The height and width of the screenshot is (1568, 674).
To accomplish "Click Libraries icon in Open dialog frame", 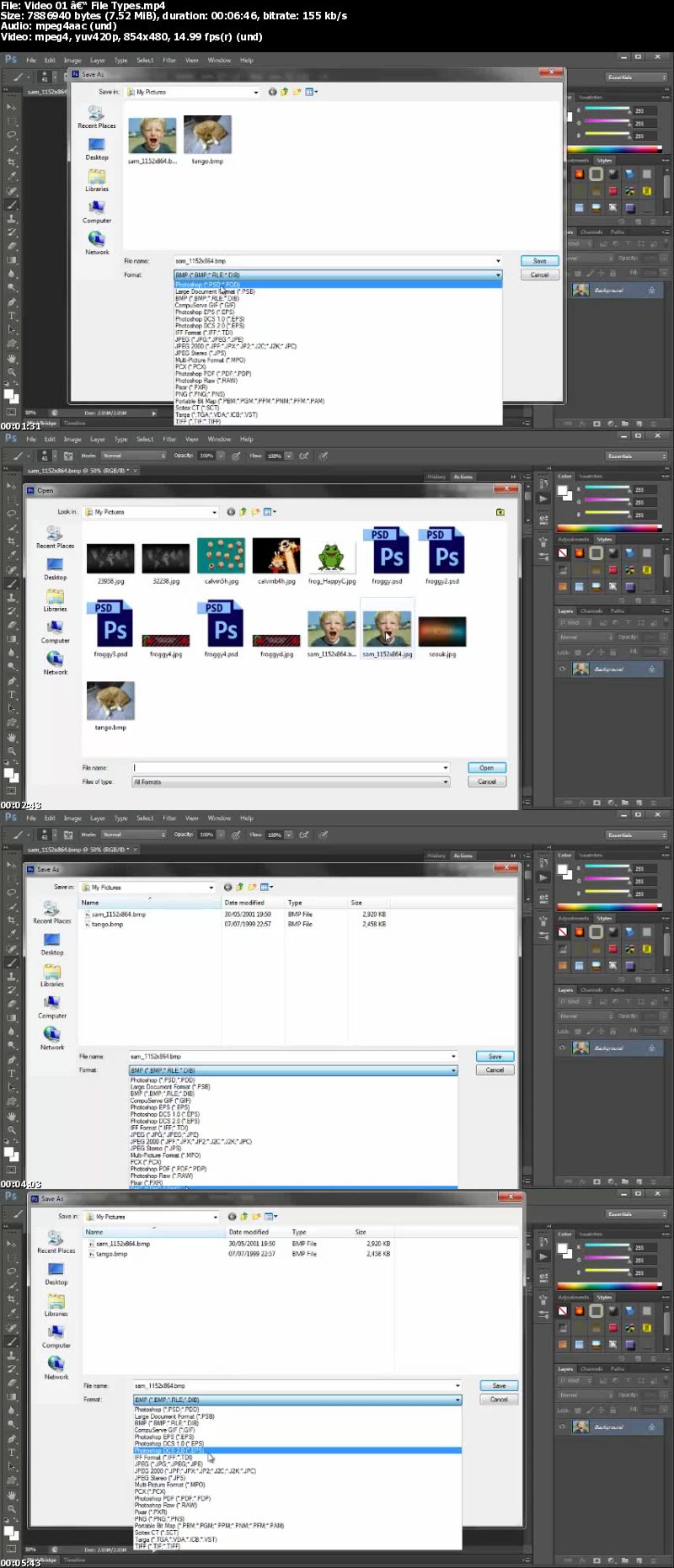I will click(55, 596).
